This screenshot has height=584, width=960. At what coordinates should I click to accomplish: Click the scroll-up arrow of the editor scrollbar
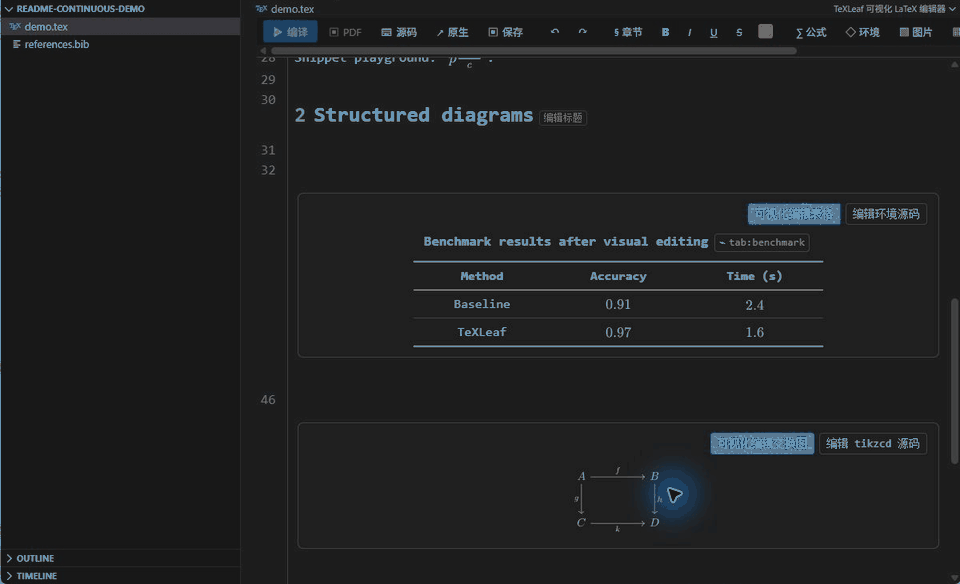954,64
